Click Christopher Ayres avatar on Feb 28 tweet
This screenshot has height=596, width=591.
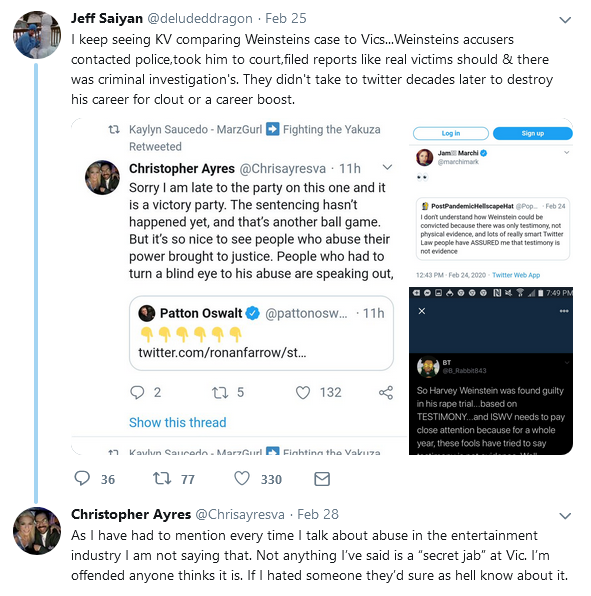37,531
